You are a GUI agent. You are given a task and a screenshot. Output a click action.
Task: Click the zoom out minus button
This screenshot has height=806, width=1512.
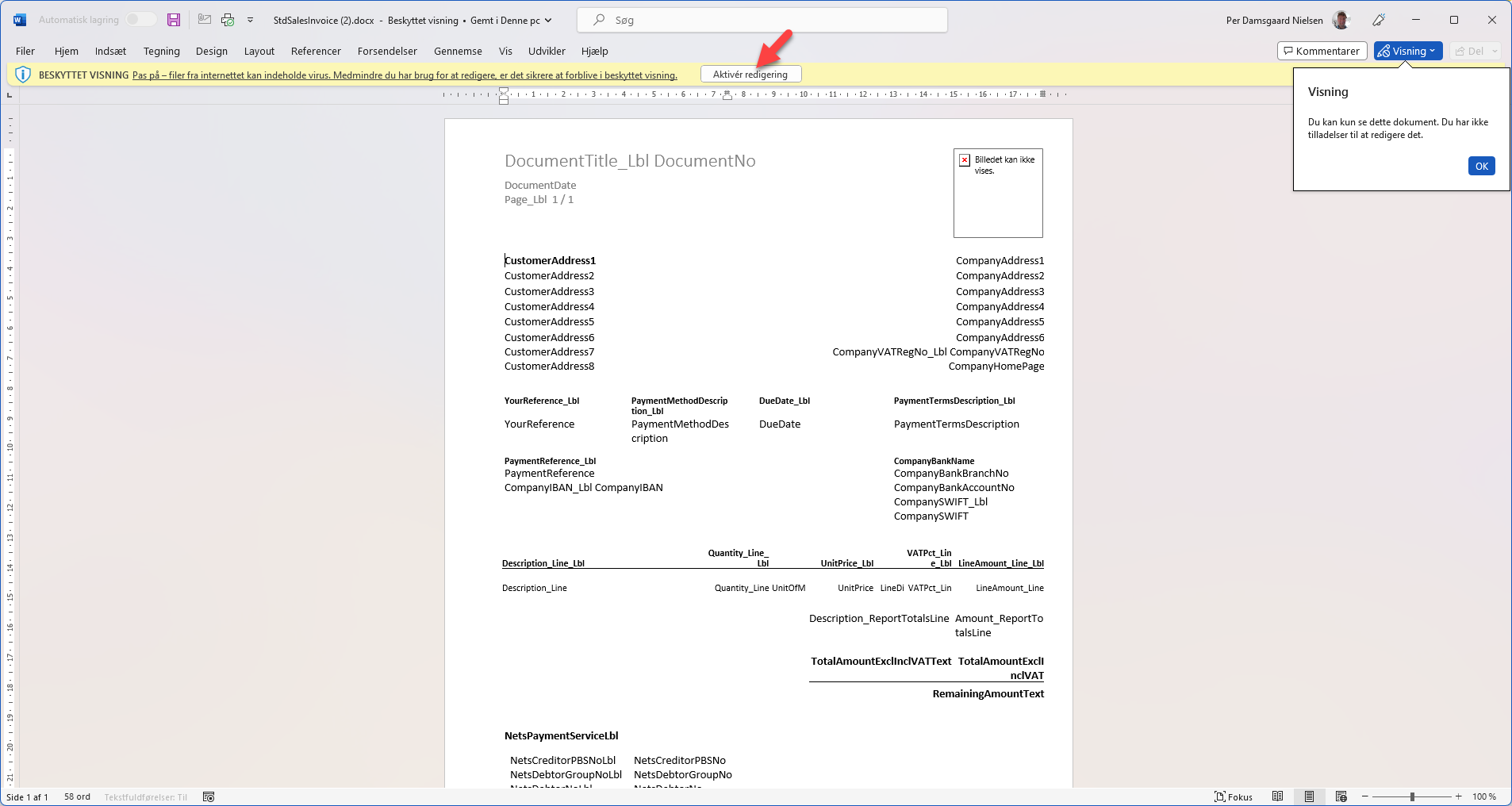click(x=1365, y=796)
